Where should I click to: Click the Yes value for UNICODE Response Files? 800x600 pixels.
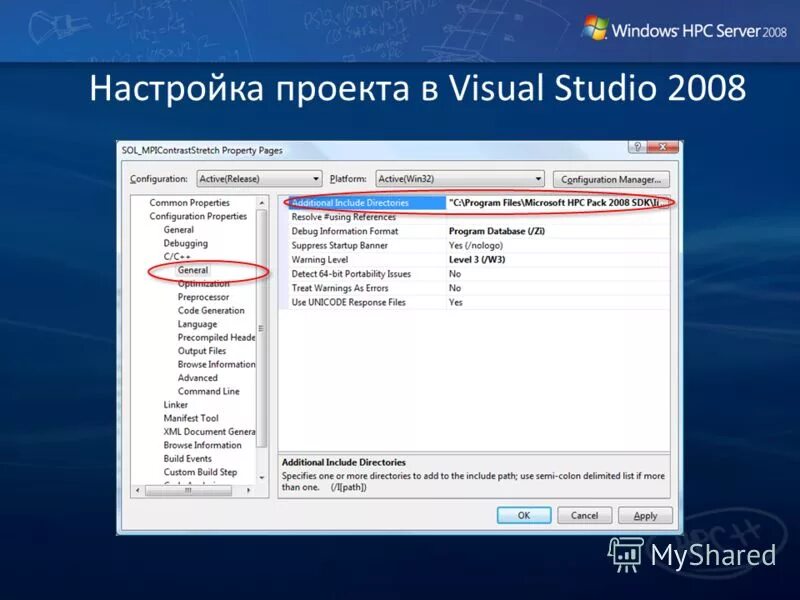[x=456, y=303]
